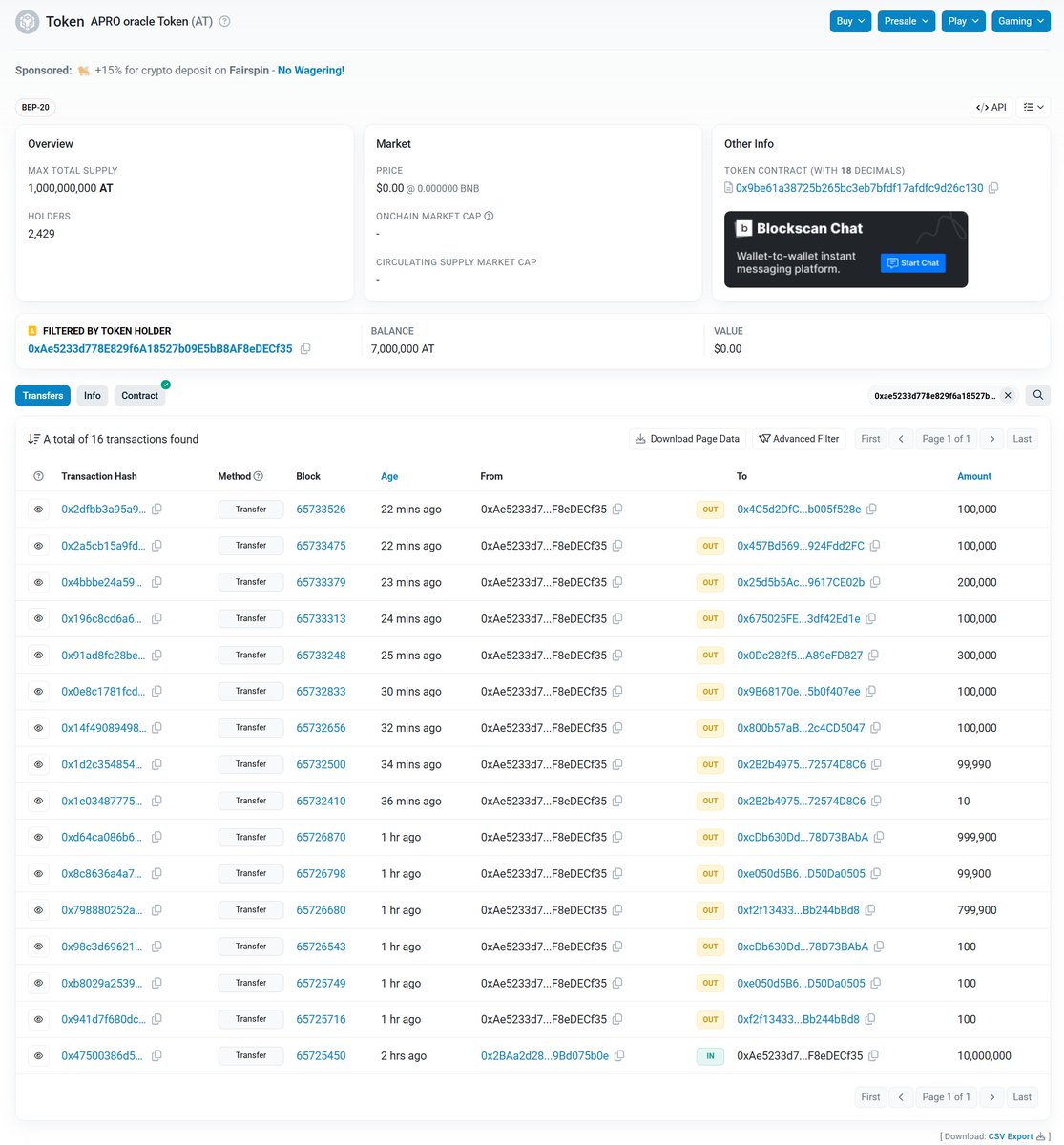
Task: Switch to the Transfers tab
Action: [x=43, y=395]
